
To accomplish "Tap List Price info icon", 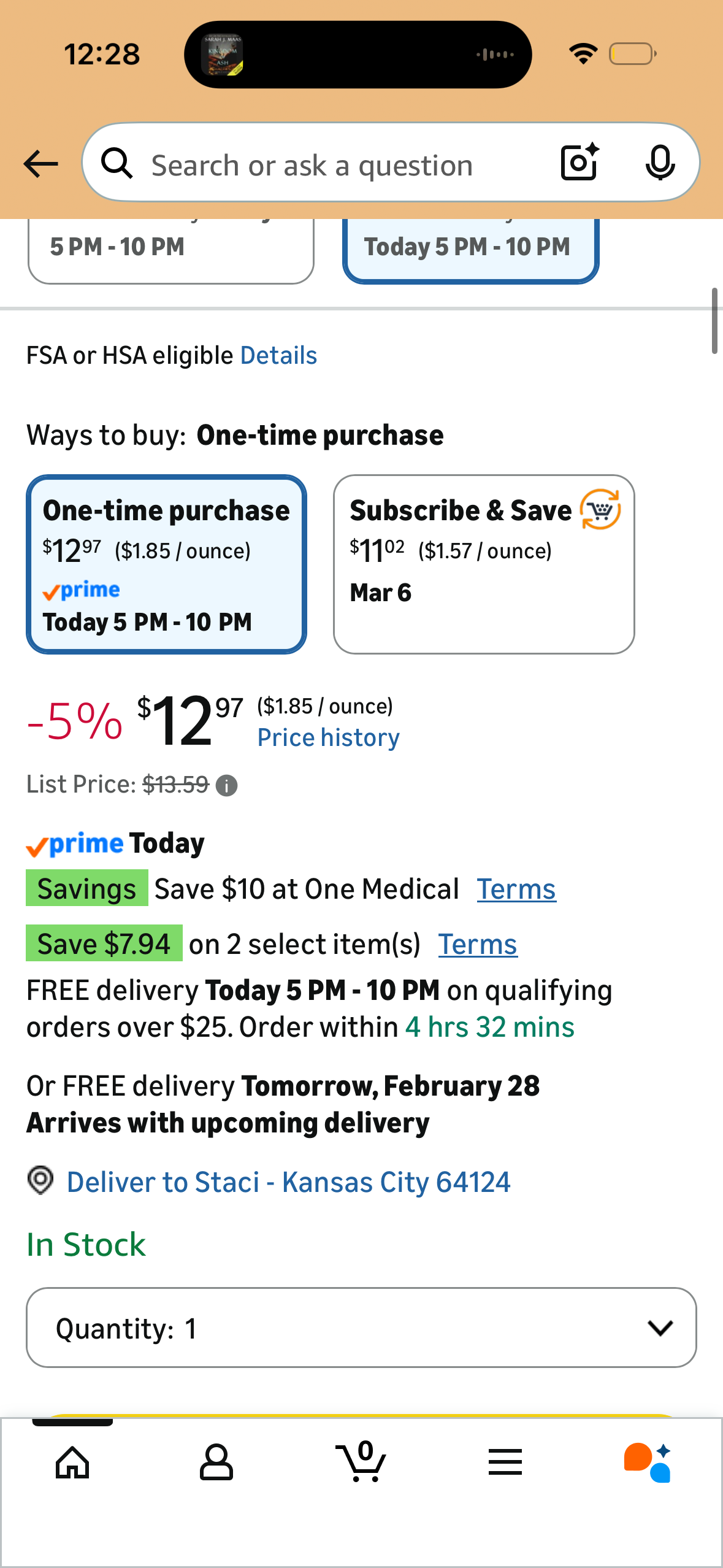I will (226, 785).
